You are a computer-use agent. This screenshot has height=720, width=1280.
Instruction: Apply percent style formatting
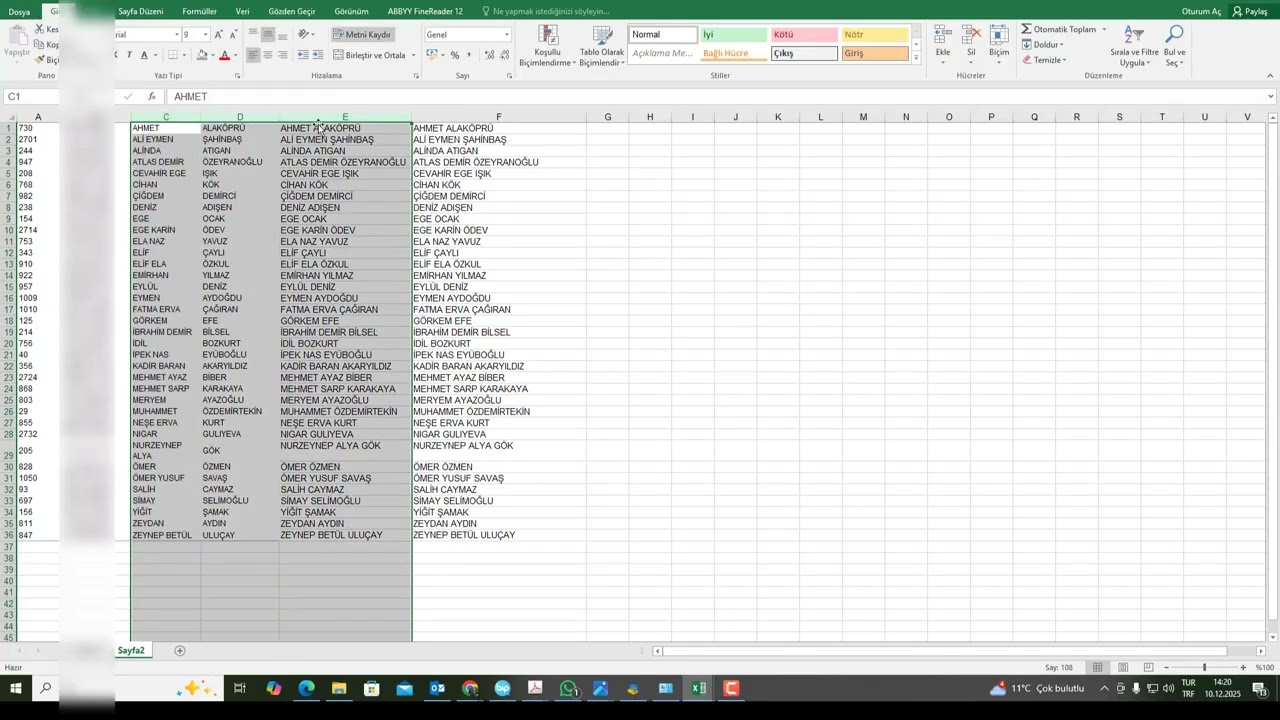(x=455, y=55)
